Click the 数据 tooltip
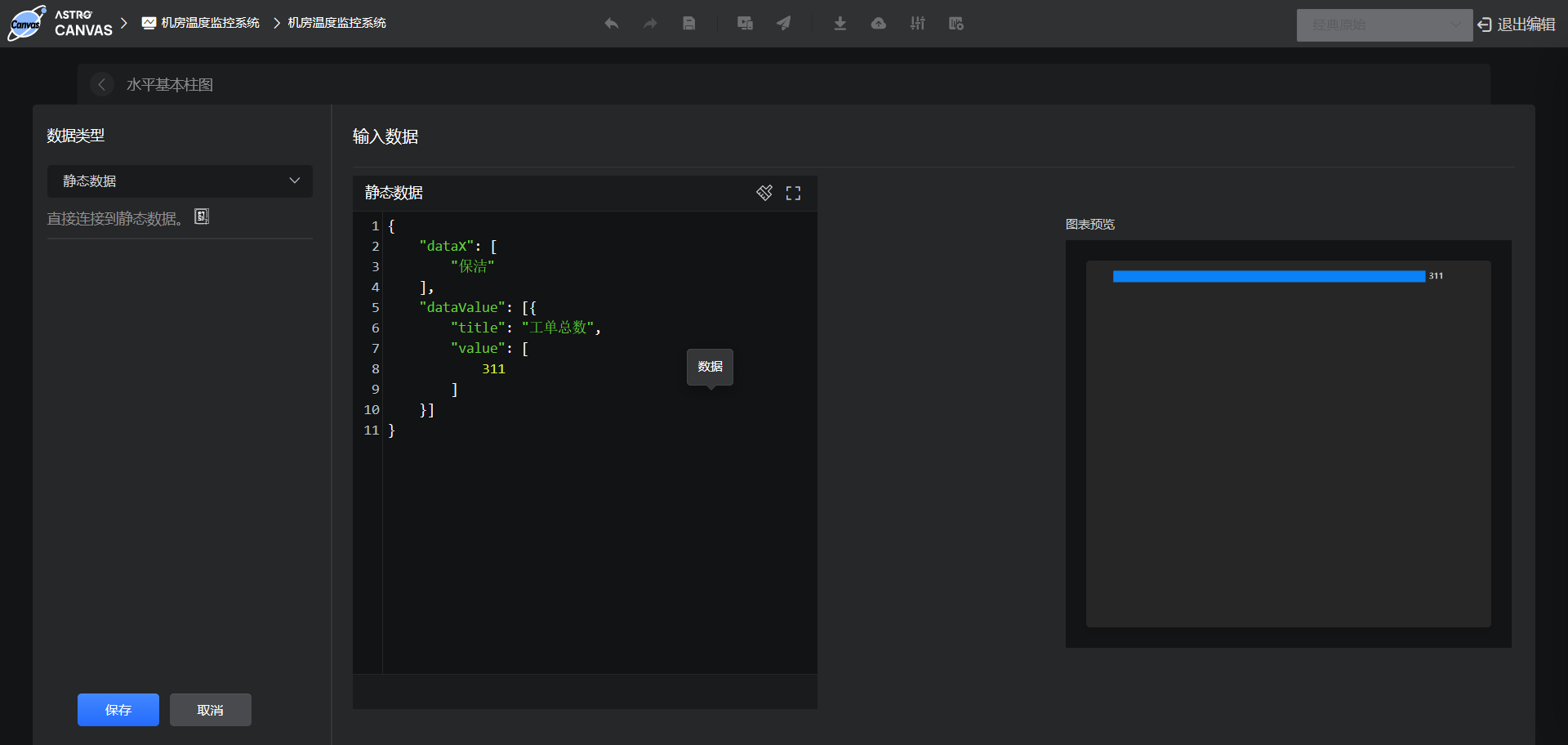 pos(710,367)
